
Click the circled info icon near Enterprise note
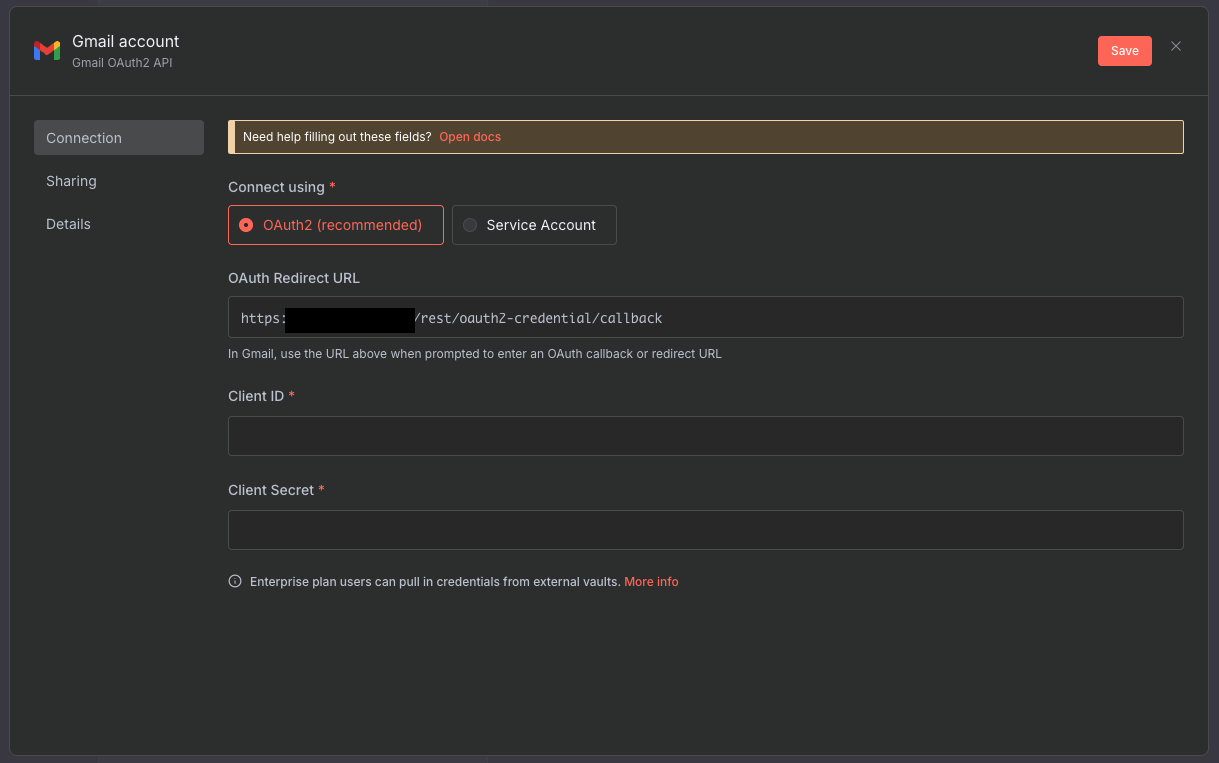click(234, 580)
